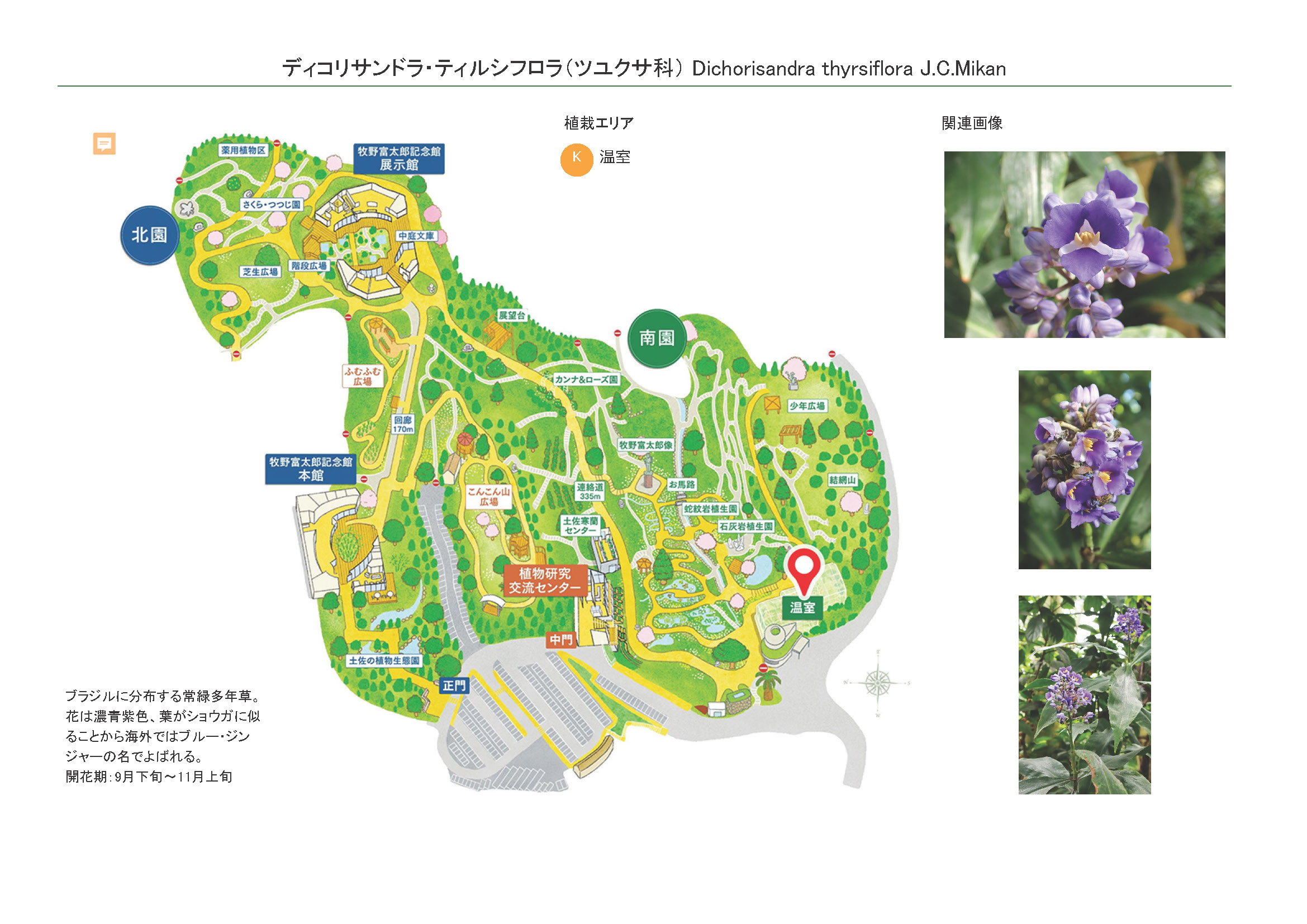
Task: Click the 植物研究交流センター orange label
Action: click(x=545, y=581)
